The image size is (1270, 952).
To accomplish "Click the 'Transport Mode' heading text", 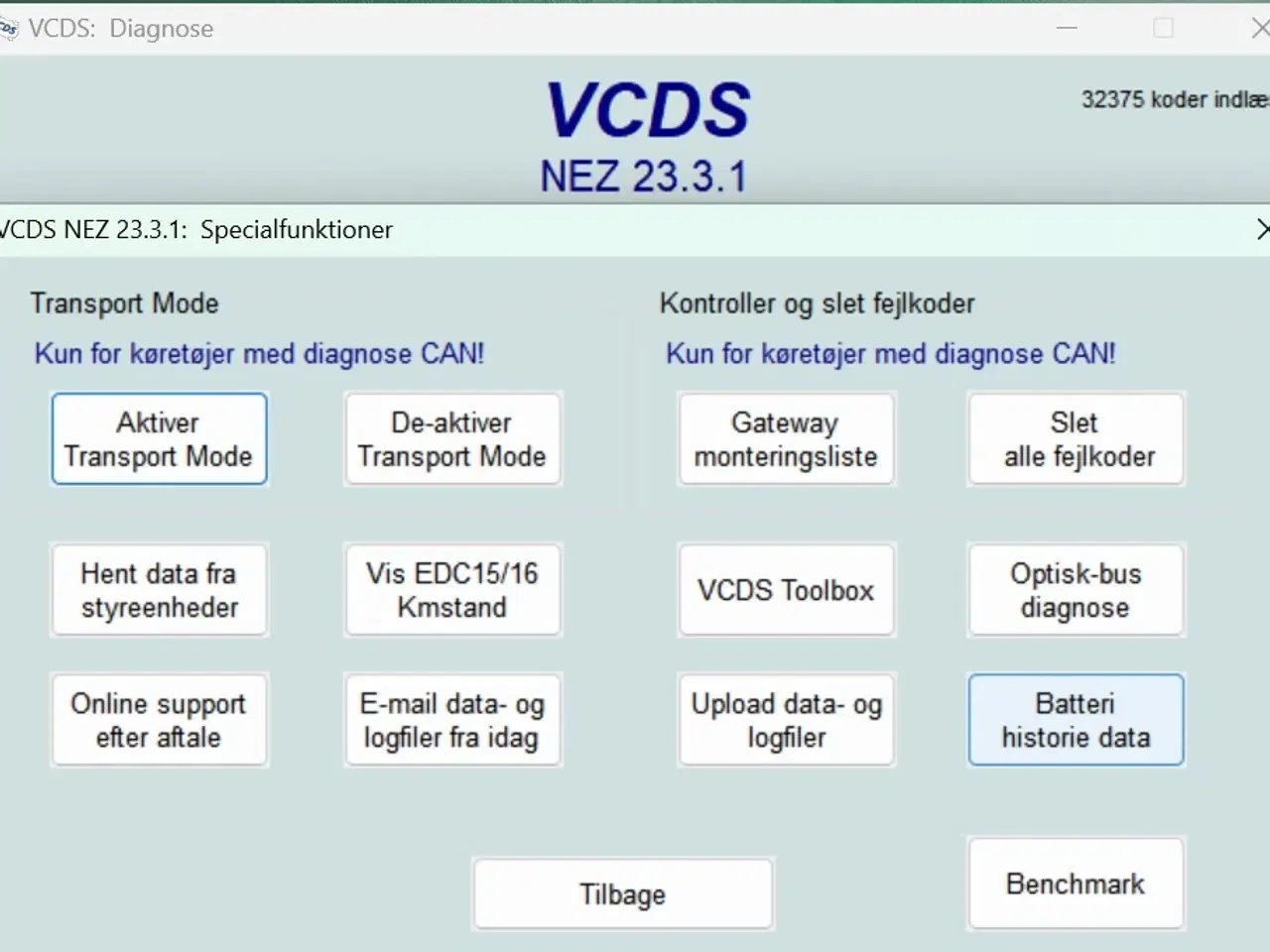I will [x=125, y=303].
